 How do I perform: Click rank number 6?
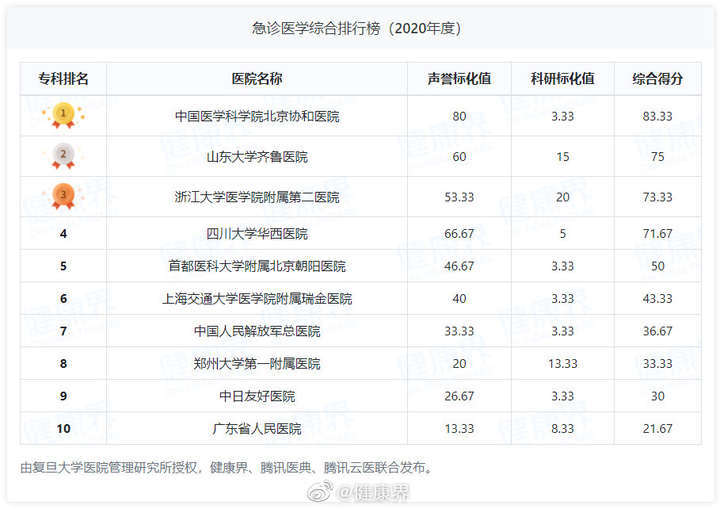coord(63,299)
